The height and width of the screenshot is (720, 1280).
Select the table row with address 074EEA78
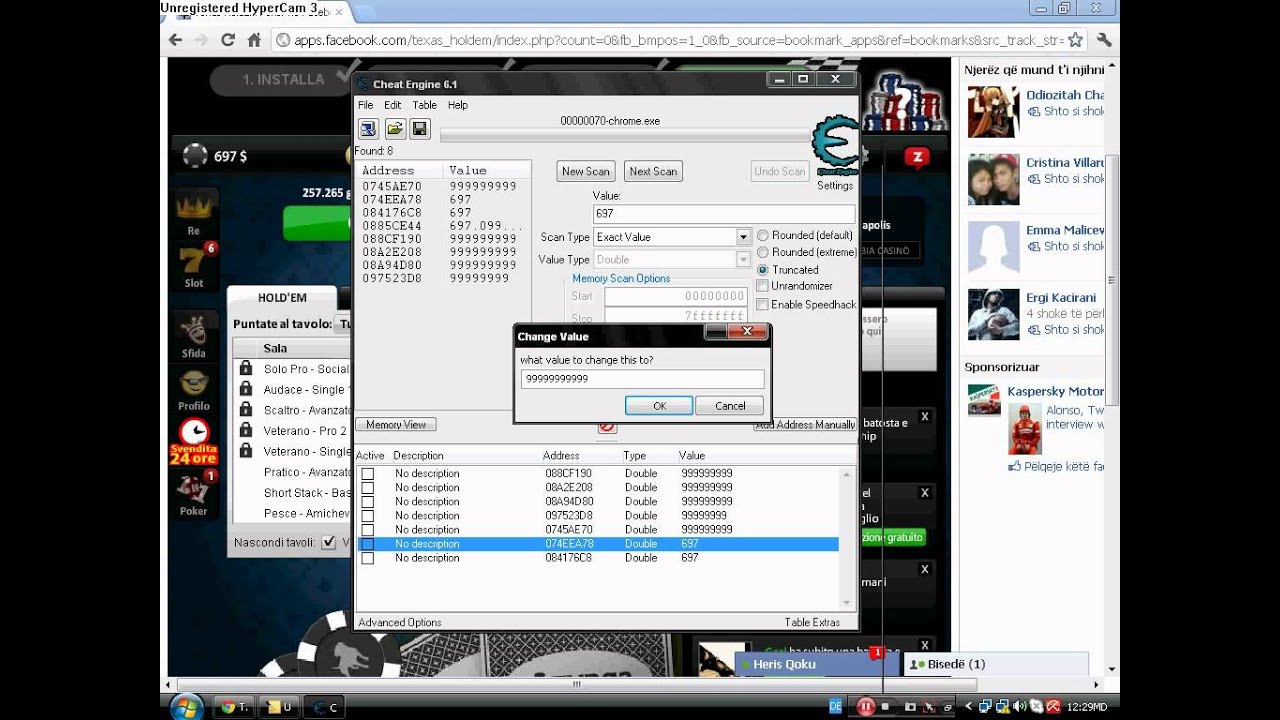(598, 544)
